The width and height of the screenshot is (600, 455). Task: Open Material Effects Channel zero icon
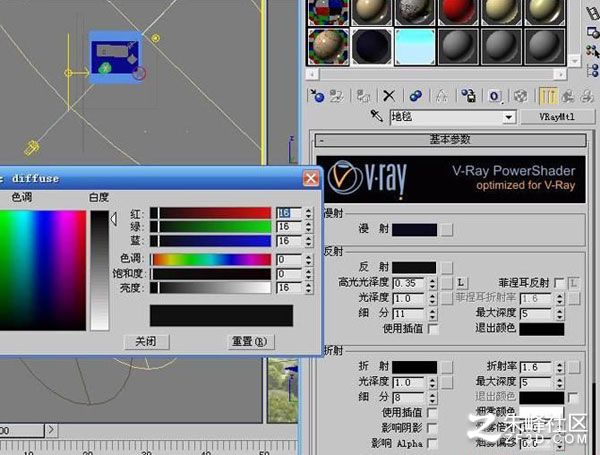[x=494, y=96]
